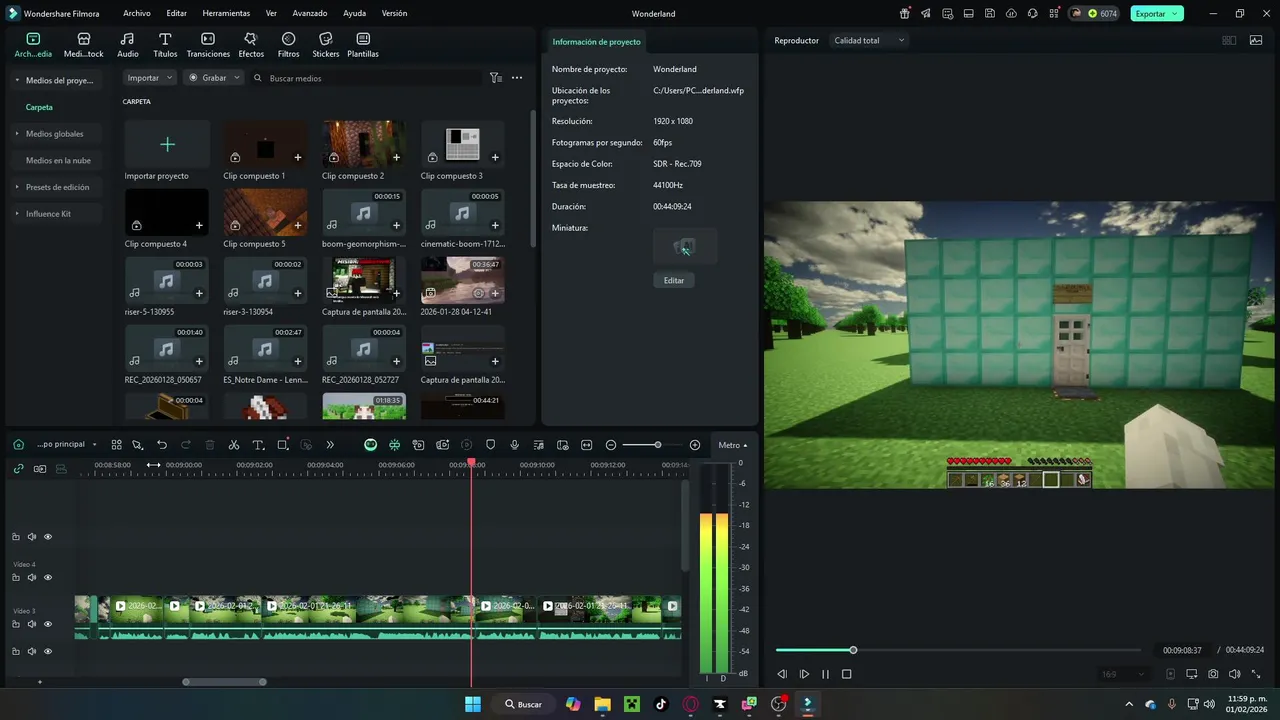Toggle visibility eye of bottom track
The height and width of the screenshot is (720, 1280).
(x=47, y=652)
